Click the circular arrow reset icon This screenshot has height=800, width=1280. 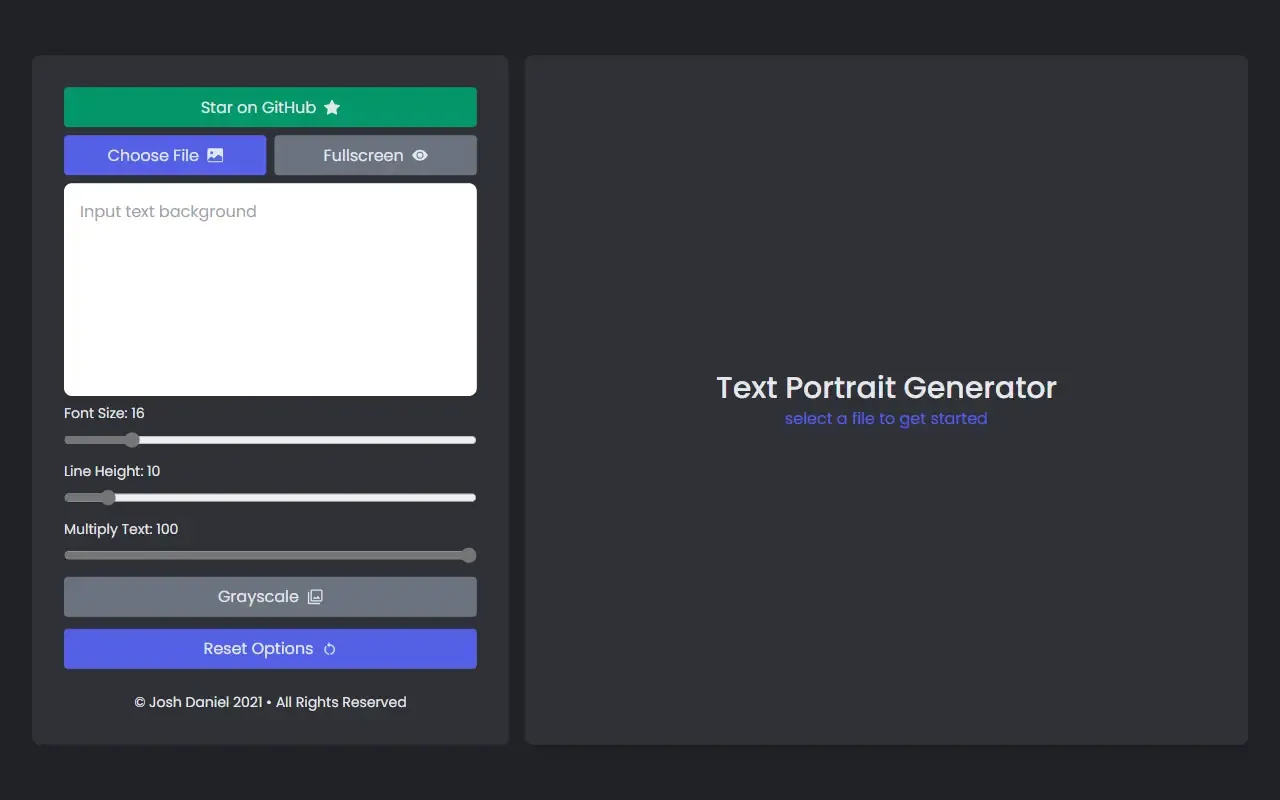[329, 649]
